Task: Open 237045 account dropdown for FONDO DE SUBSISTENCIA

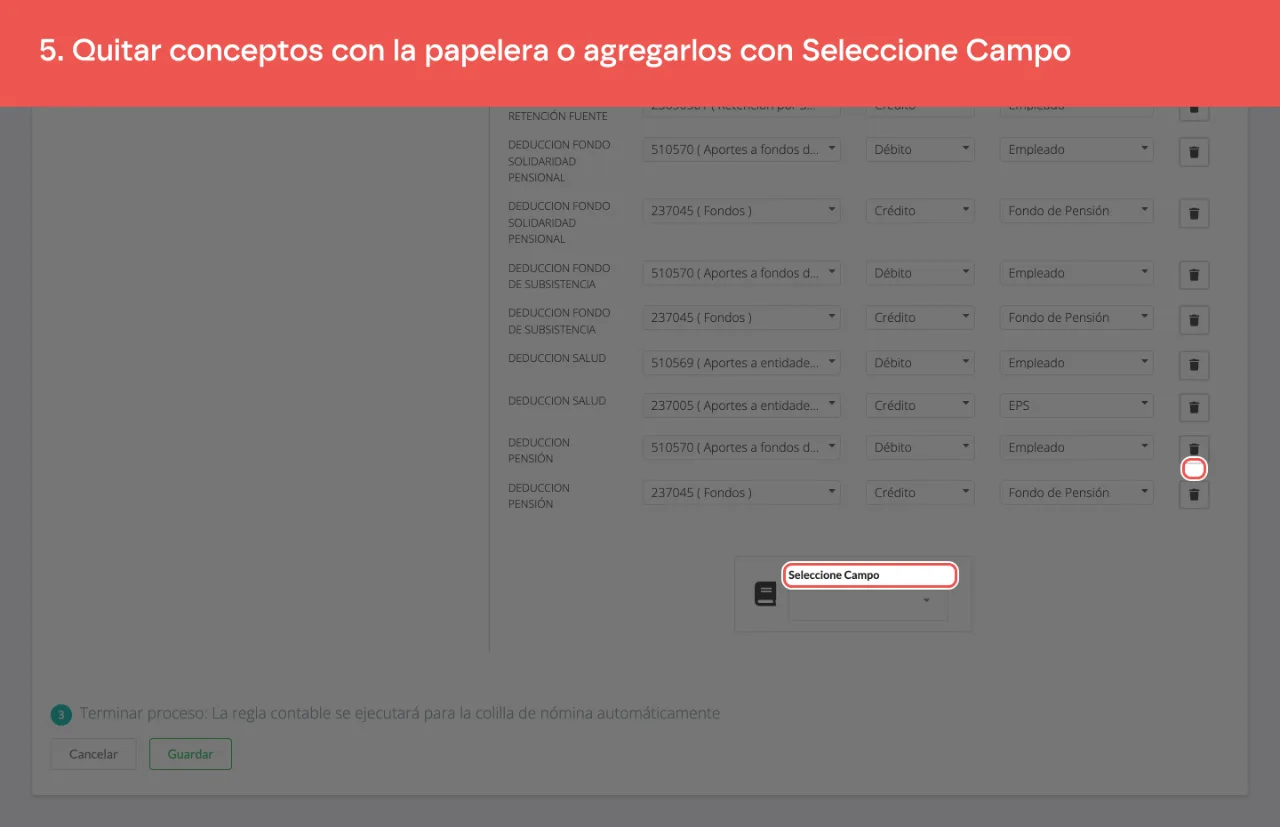Action: (x=741, y=318)
